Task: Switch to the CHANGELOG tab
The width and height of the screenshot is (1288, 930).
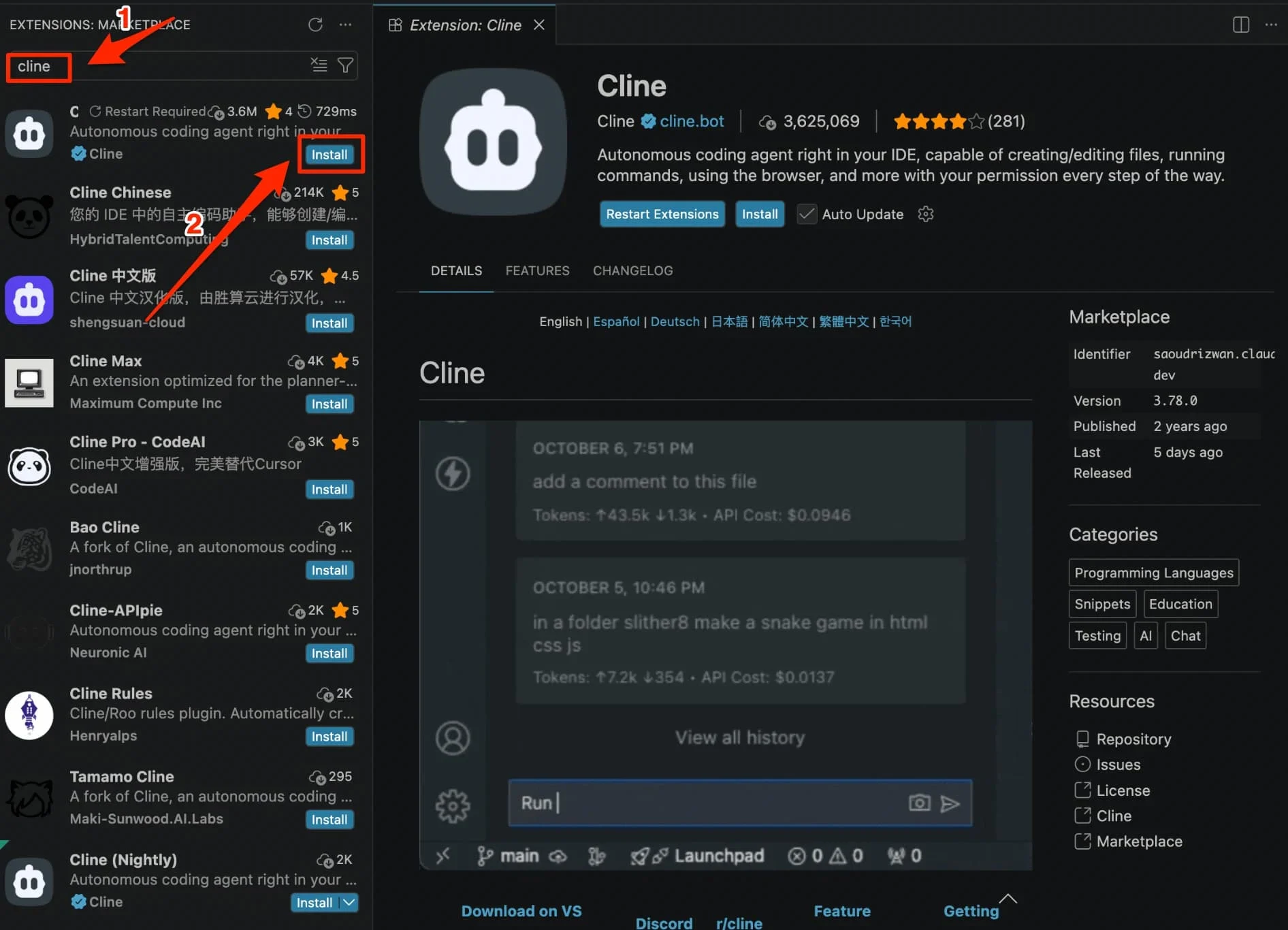Action: [x=632, y=270]
